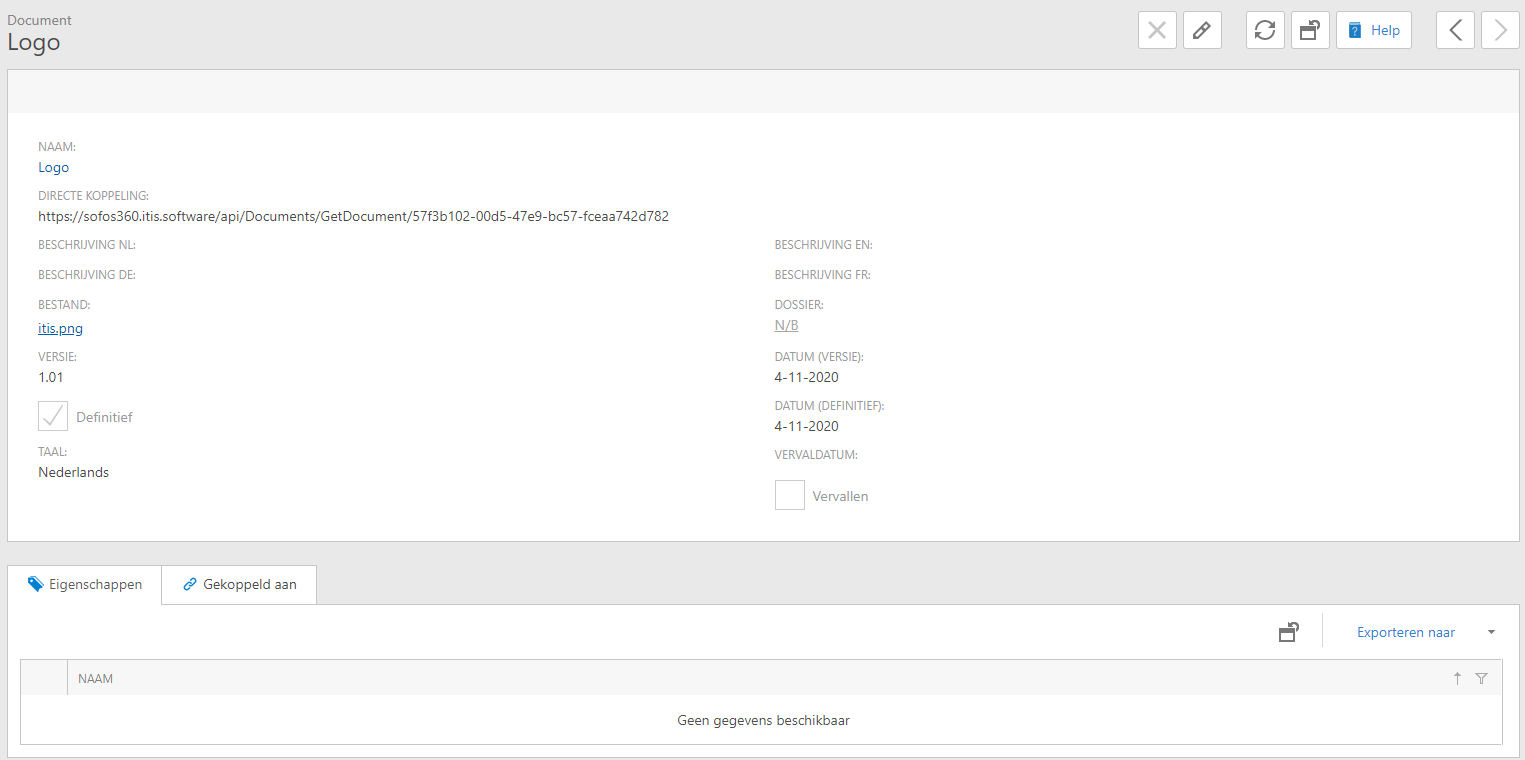Click the delete X icon in top toolbar

pyautogui.click(x=1157, y=30)
